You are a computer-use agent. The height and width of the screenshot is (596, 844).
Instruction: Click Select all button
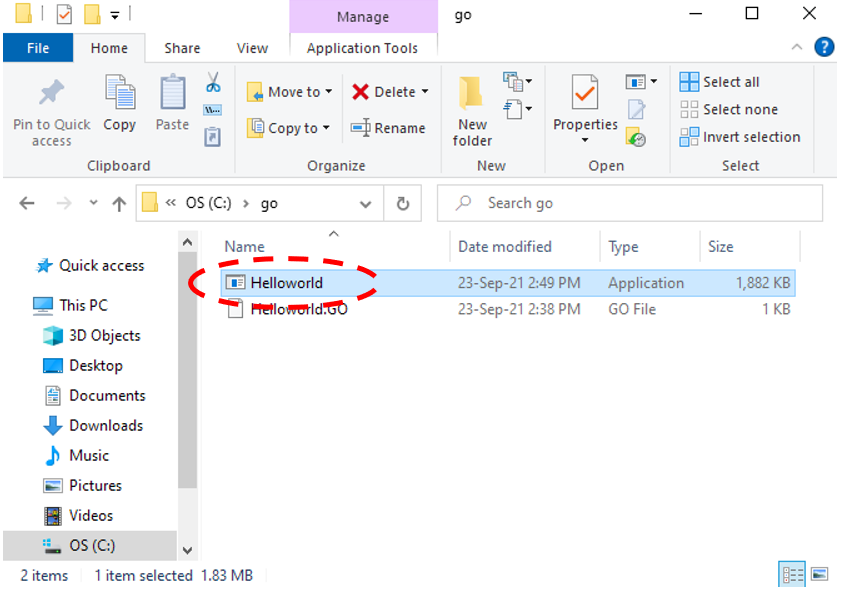[x=720, y=82]
